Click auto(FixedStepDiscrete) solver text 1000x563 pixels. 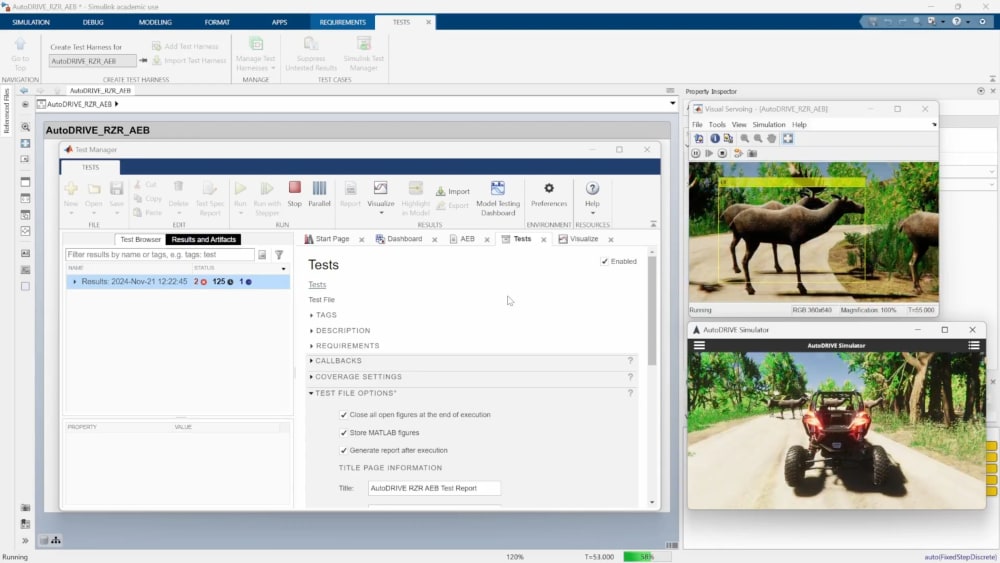[x=960, y=557]
